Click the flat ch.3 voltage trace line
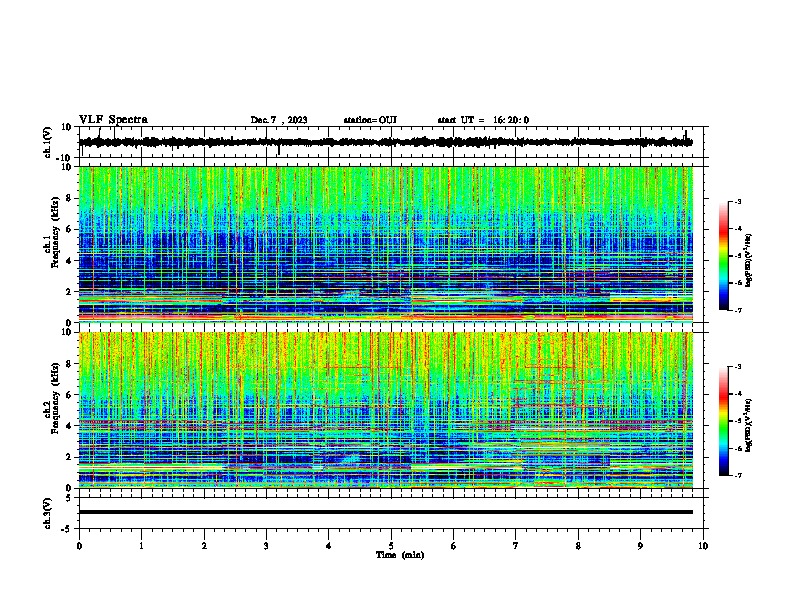 pyautogui.click(x=385, y=512)
